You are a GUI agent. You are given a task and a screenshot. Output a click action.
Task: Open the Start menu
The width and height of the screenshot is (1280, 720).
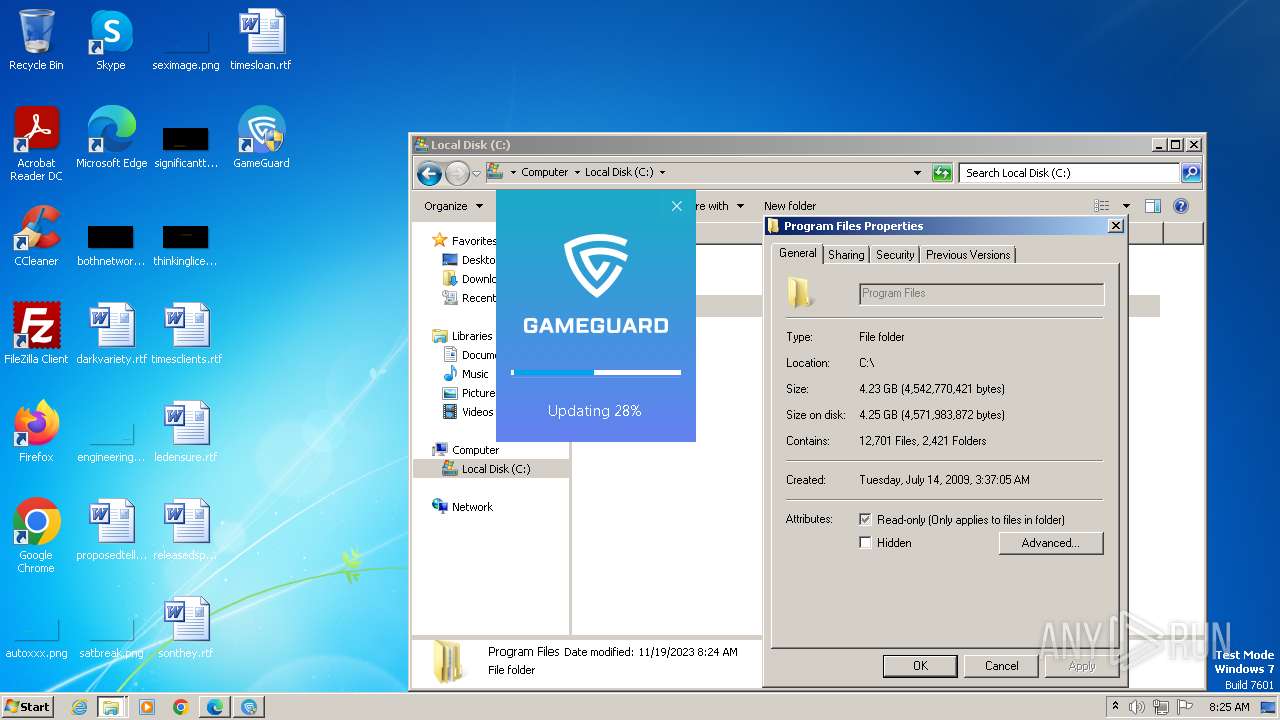pos(28,707)
